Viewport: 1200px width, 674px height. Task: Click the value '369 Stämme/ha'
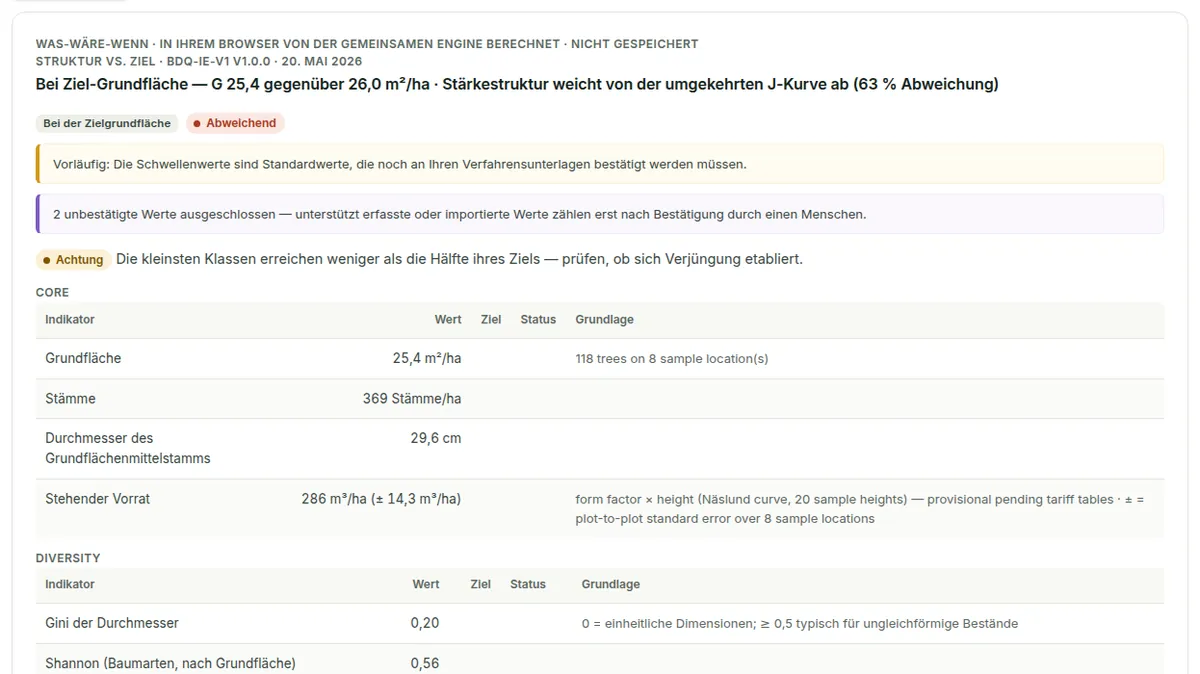[412, 398]
